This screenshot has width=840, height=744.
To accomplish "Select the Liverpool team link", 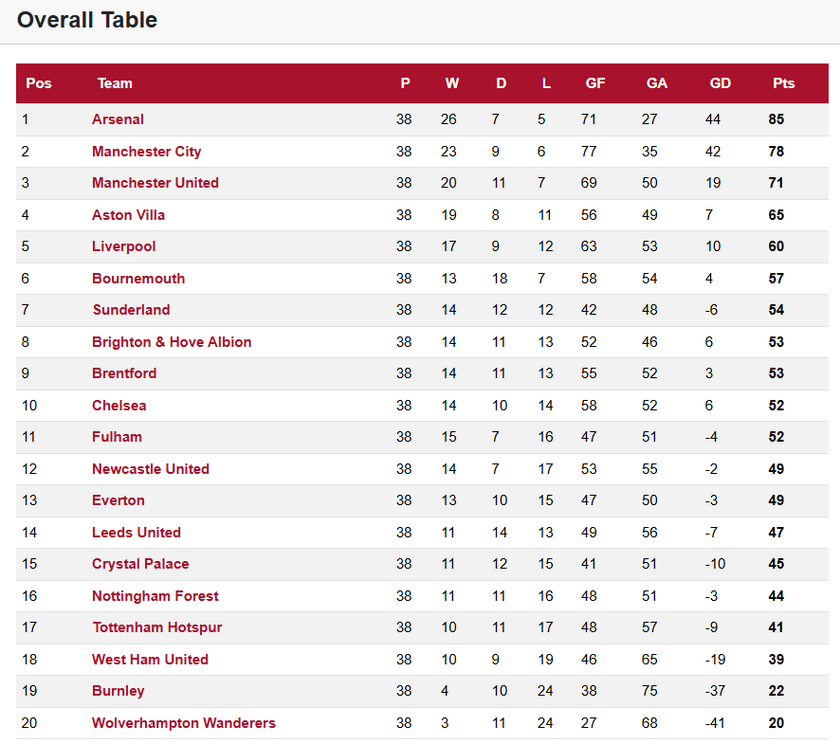I will tap(124, 246).
